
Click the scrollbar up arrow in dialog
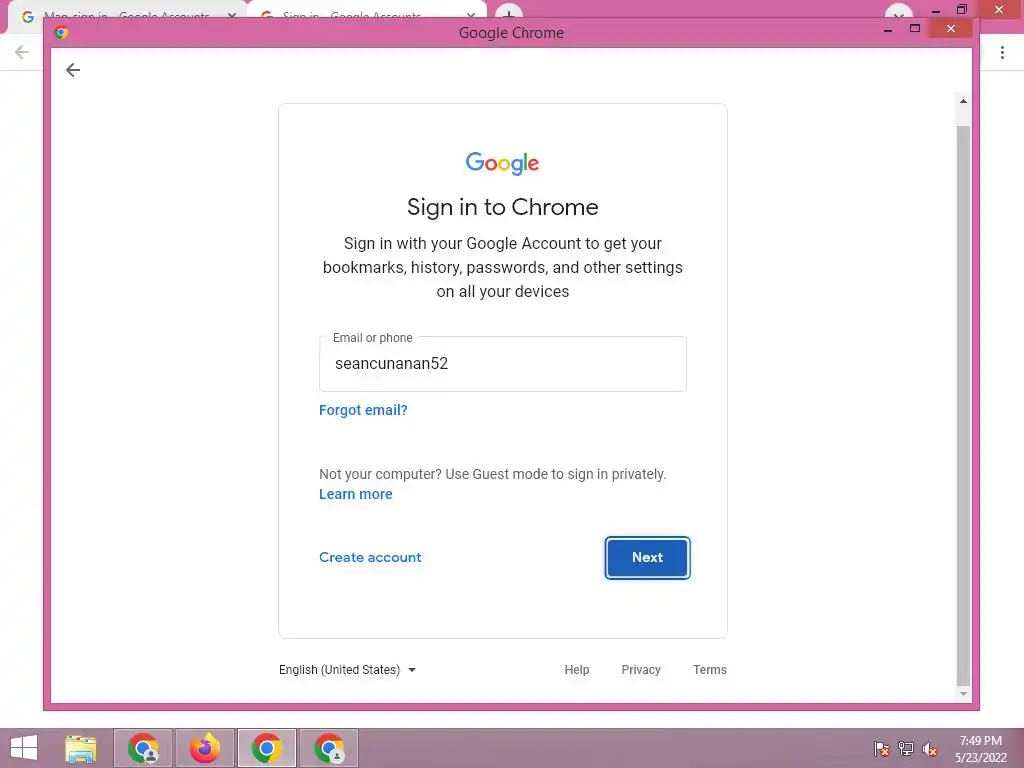(963, 101)
